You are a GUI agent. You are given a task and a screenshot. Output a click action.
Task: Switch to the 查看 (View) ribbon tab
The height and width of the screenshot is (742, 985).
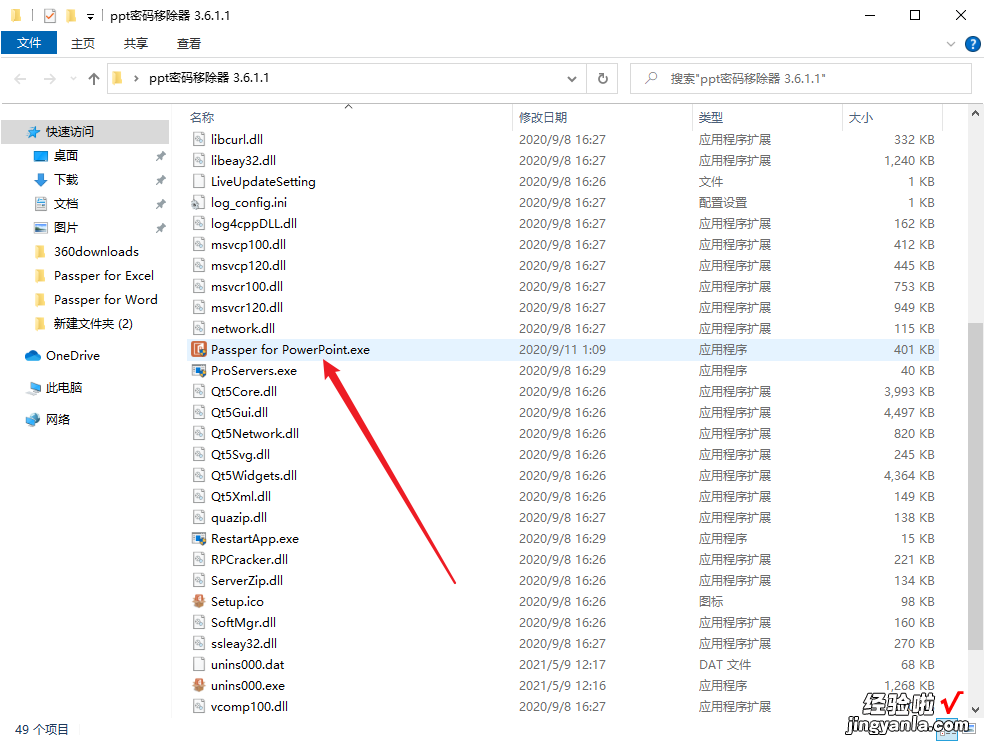pos(188,43)
